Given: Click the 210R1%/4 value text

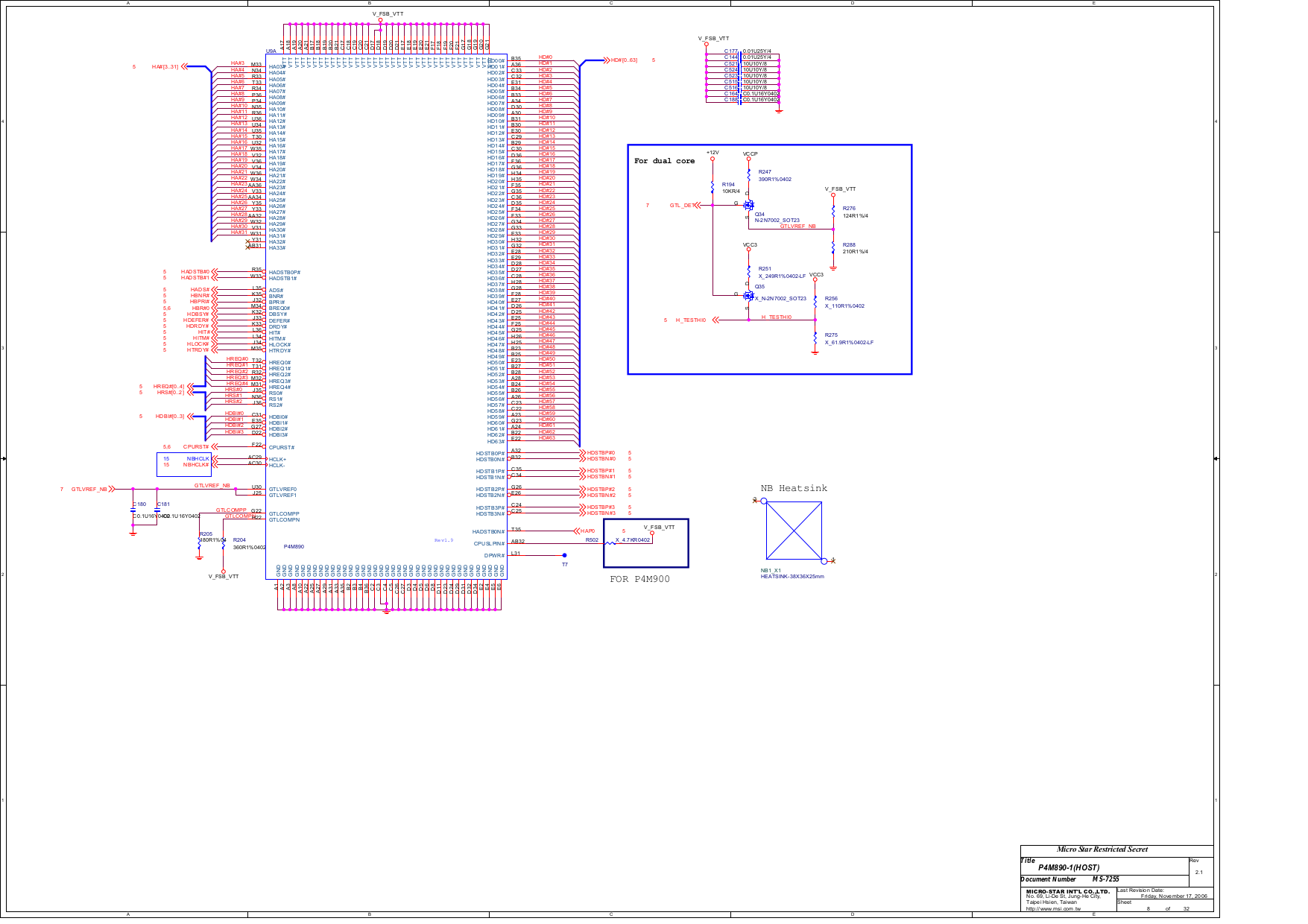Looking at the screenshot, I should (x=855, y=252).
